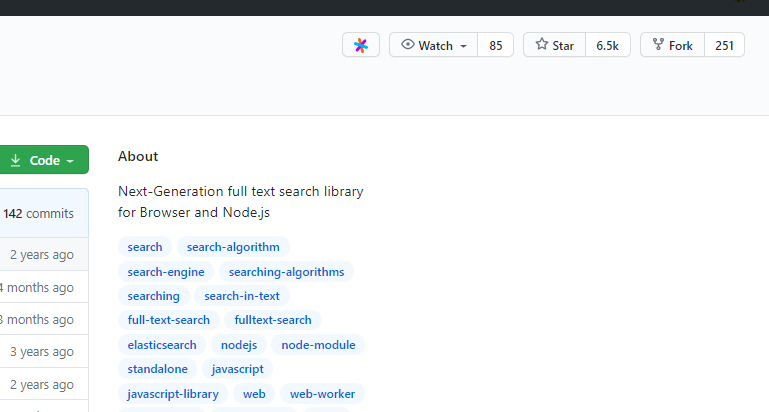The width and height of the screenshot is (769, 412).
Task: Open the 251 forks count
Action: pyautogui.click(x=725, y=45)
